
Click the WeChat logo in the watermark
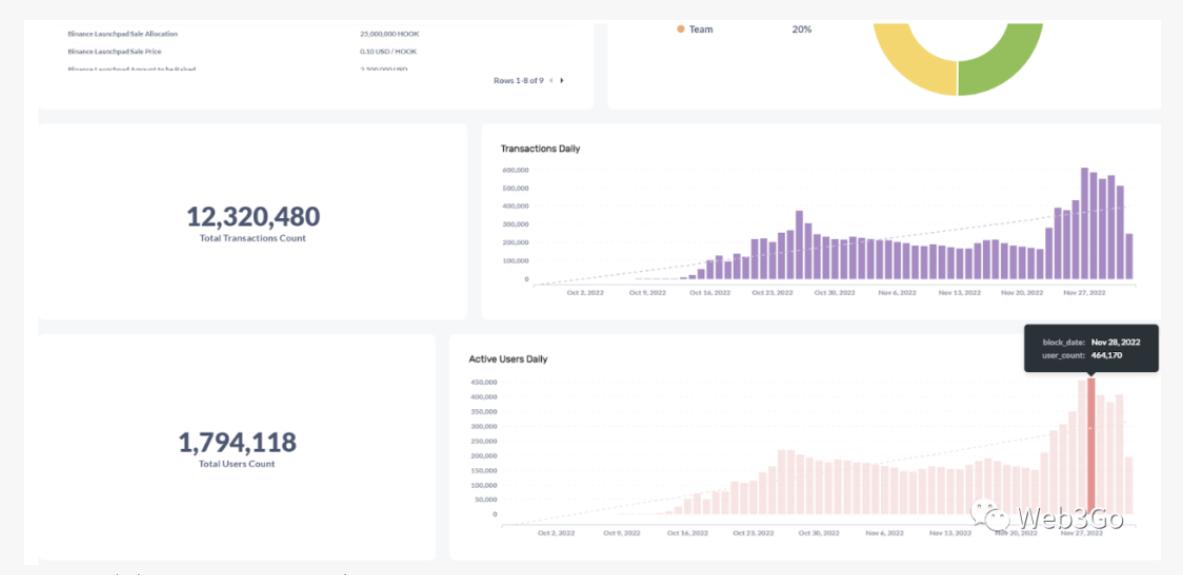pos(994,517)
